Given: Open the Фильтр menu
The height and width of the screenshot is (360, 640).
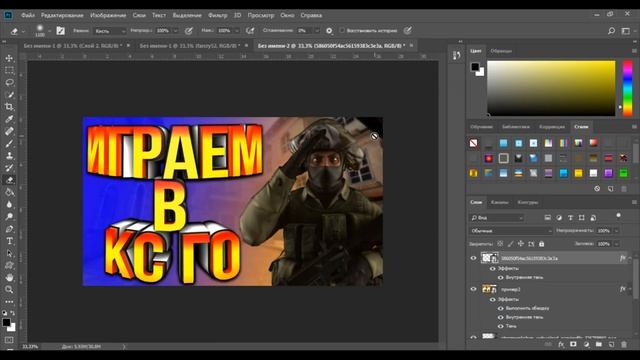Looking at the screenshot, I should 218,15.
